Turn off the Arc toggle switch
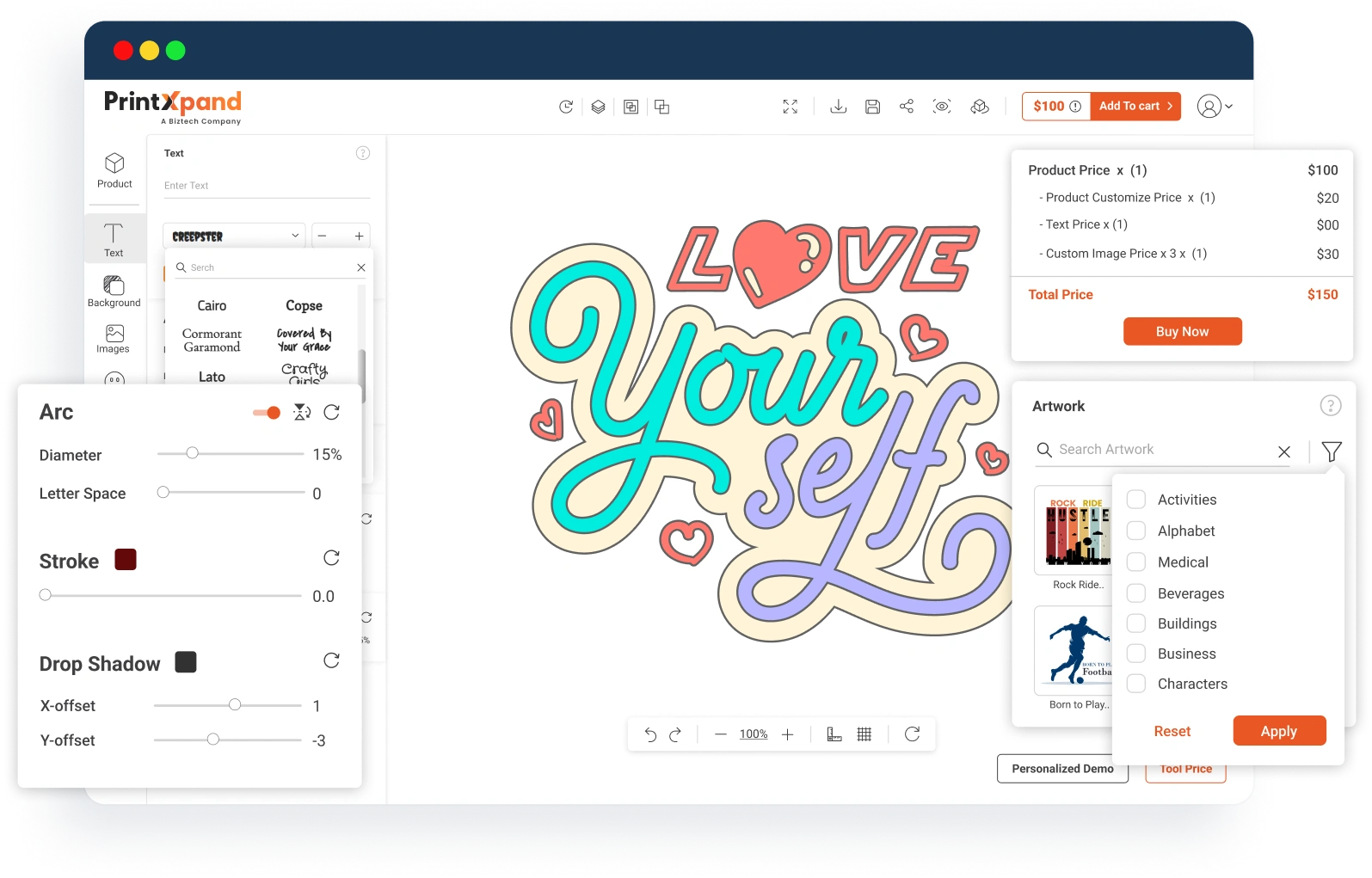This screenshot has width=1372, height=878. 267,413
